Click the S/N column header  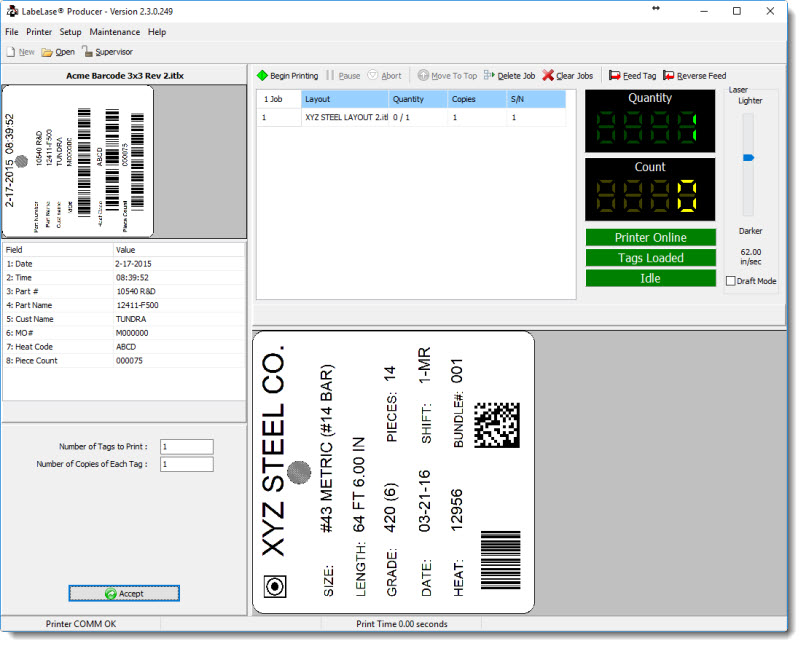click(x=536, y=99)
